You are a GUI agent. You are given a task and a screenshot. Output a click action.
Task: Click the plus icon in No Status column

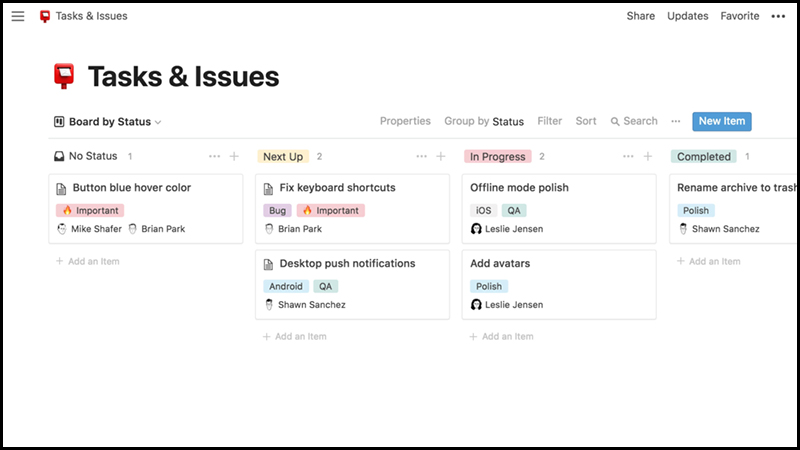[234, 157]
